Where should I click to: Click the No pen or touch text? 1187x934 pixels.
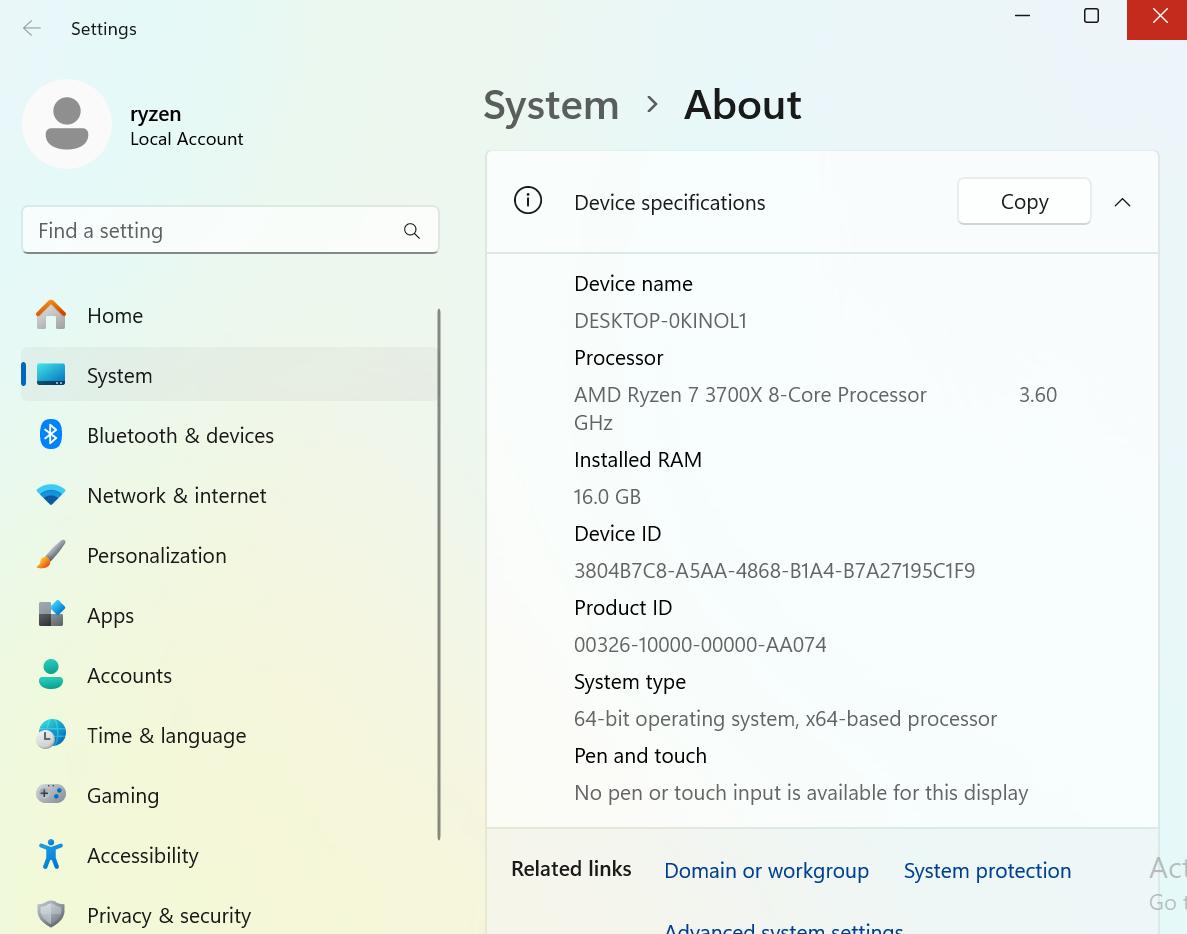pyautogui.click(x=801, y=793)
